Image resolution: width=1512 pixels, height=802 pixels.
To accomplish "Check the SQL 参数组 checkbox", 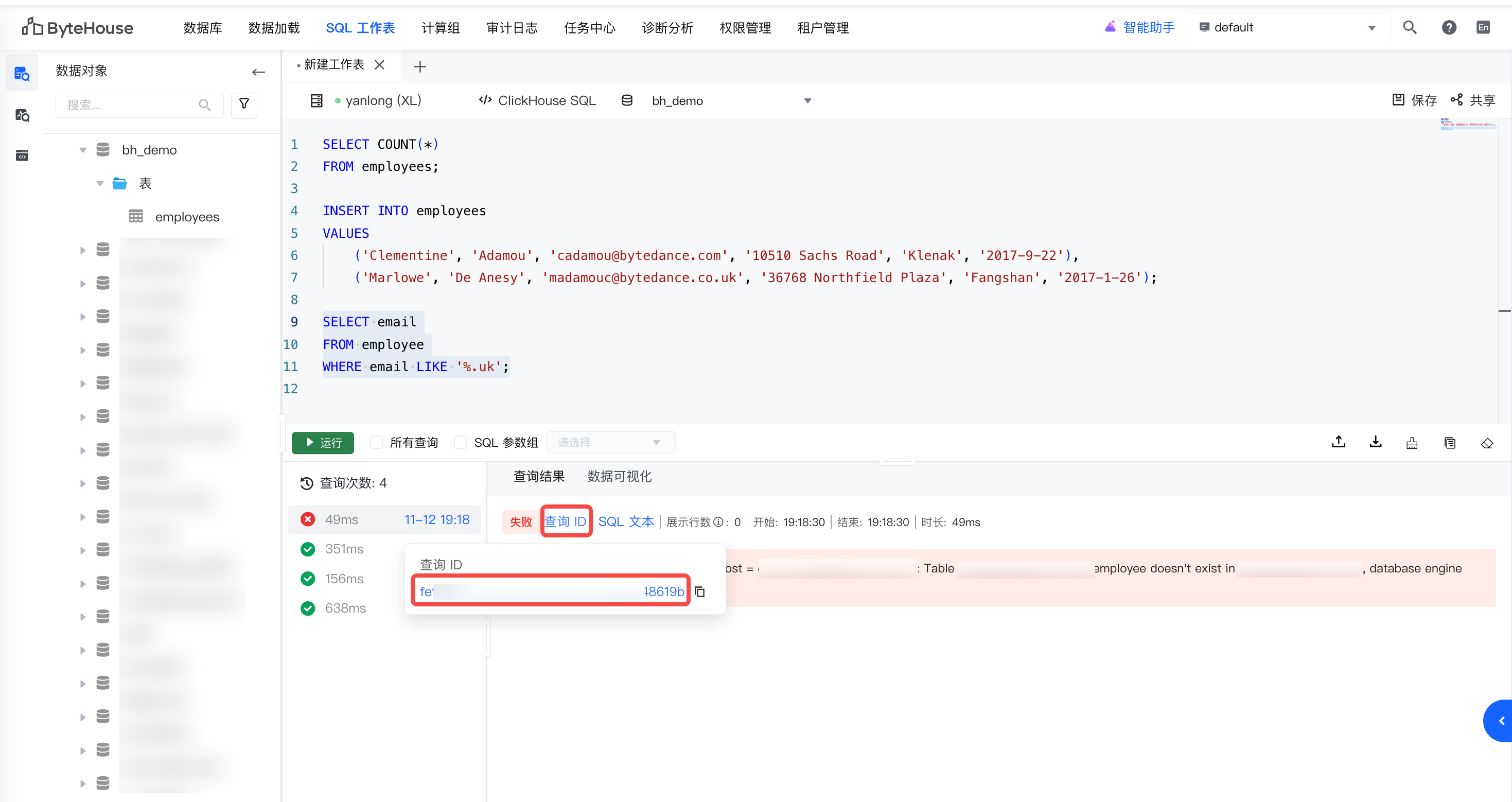I will (461, 442).
